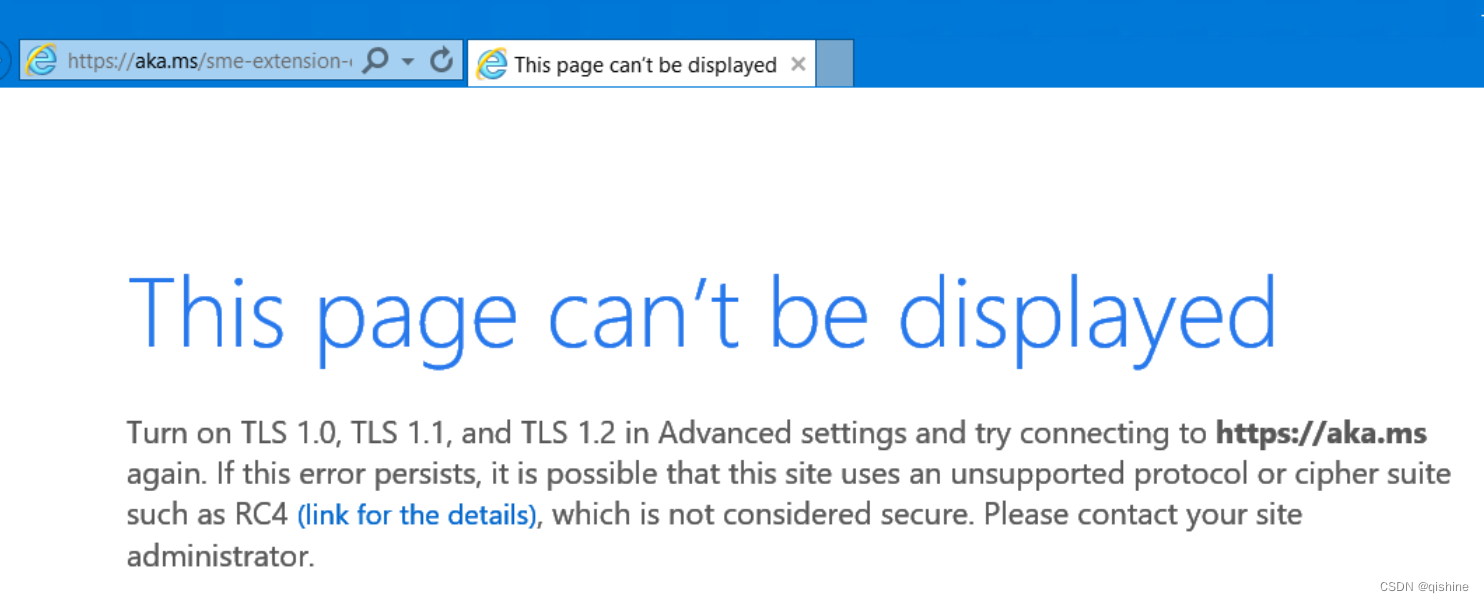1484x603 pixels.
Task: Click the tab title text 'This page can't be displayed'
Action: (x=643, y=64)
